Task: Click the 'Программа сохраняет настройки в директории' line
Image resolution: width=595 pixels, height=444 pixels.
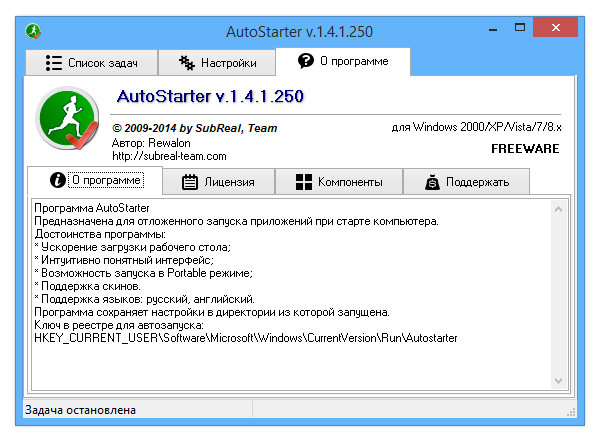Action: [x=212, y=312]
